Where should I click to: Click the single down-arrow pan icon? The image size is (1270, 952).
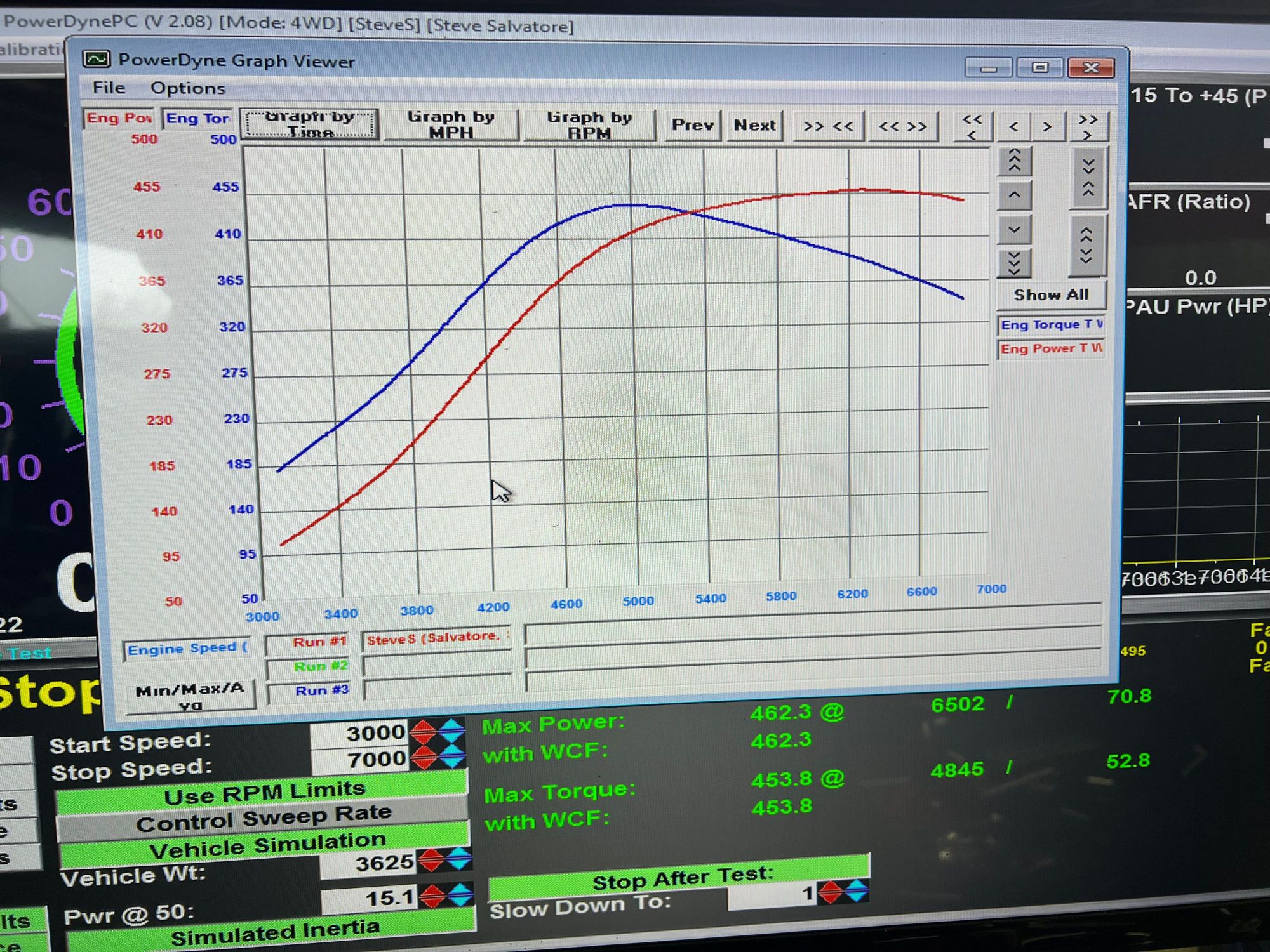pyautogui.click(x=1014, y=230)
